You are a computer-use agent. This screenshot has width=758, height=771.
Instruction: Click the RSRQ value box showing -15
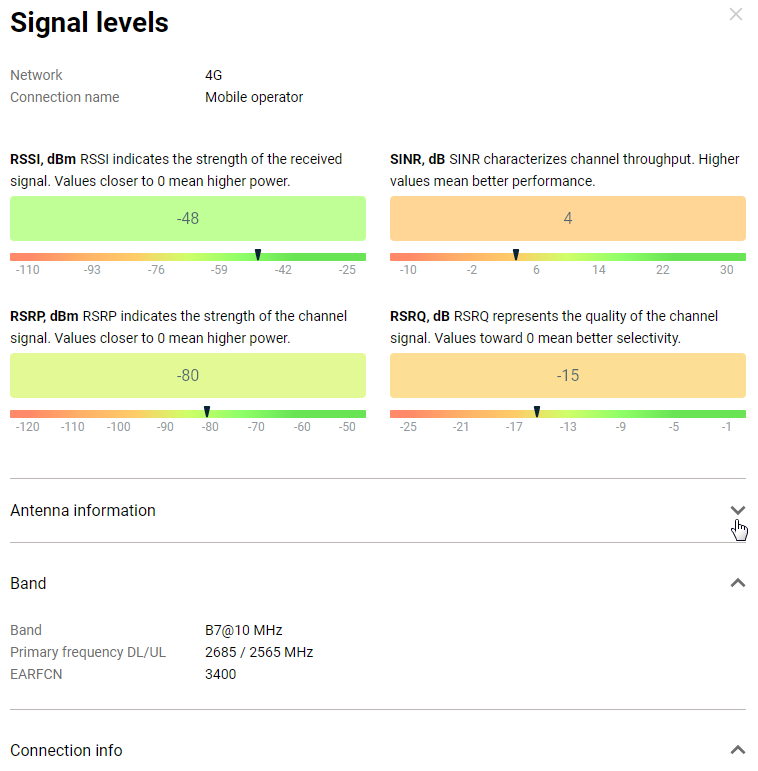click(x=568, y=375)
